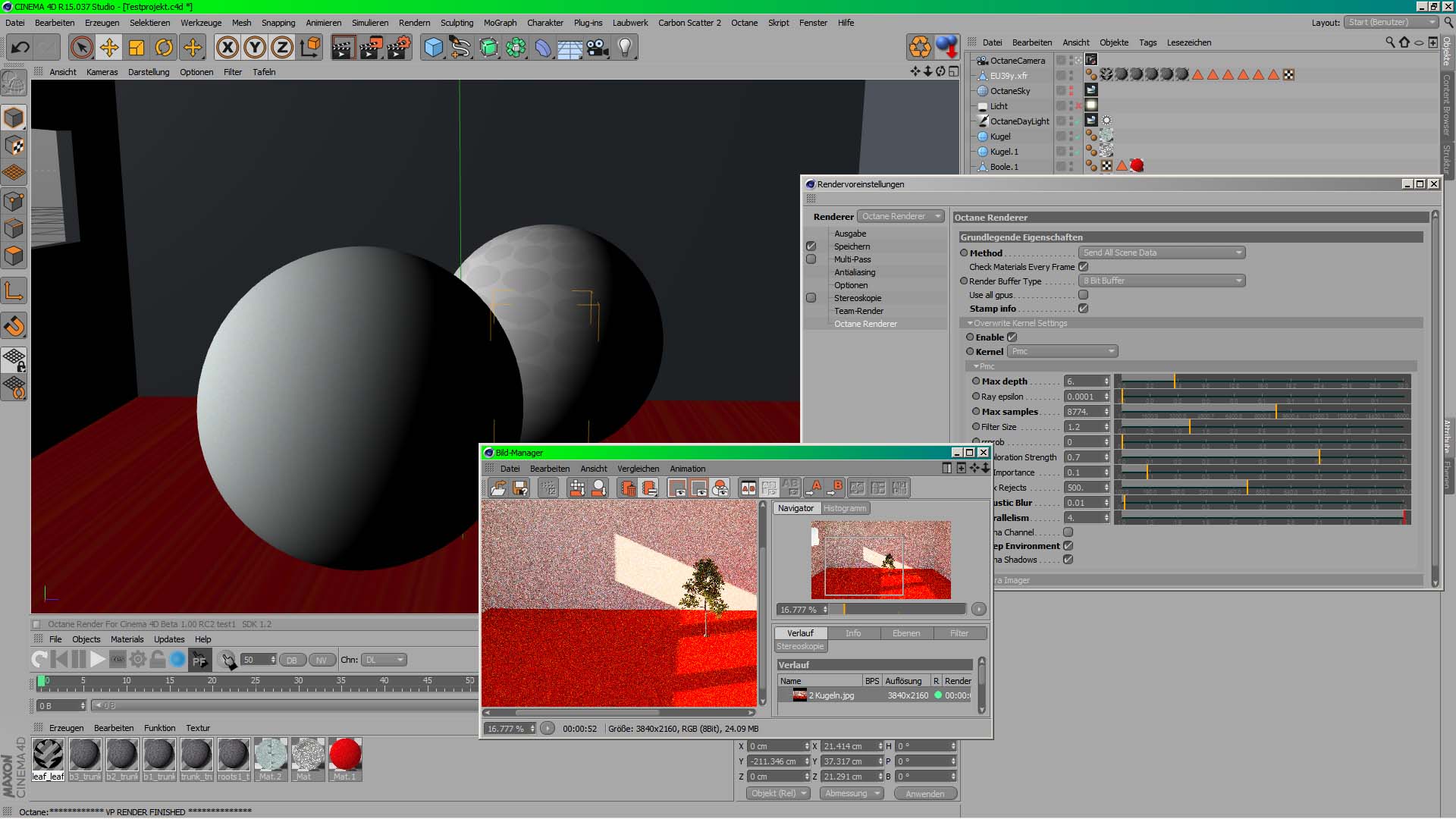Open the cube primitive object icon
The height and width of the screenshot is (819, 1456).
coord(433,48)
